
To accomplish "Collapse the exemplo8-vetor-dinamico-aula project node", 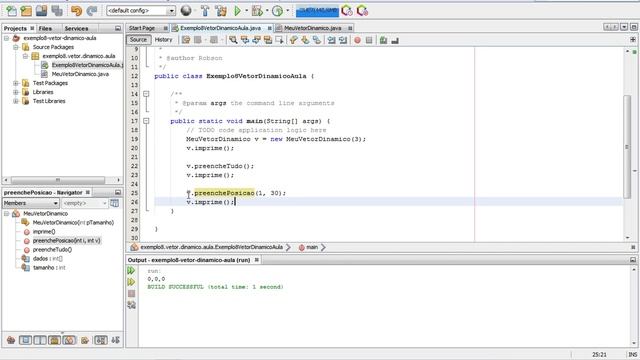I will tap(7, 38).
